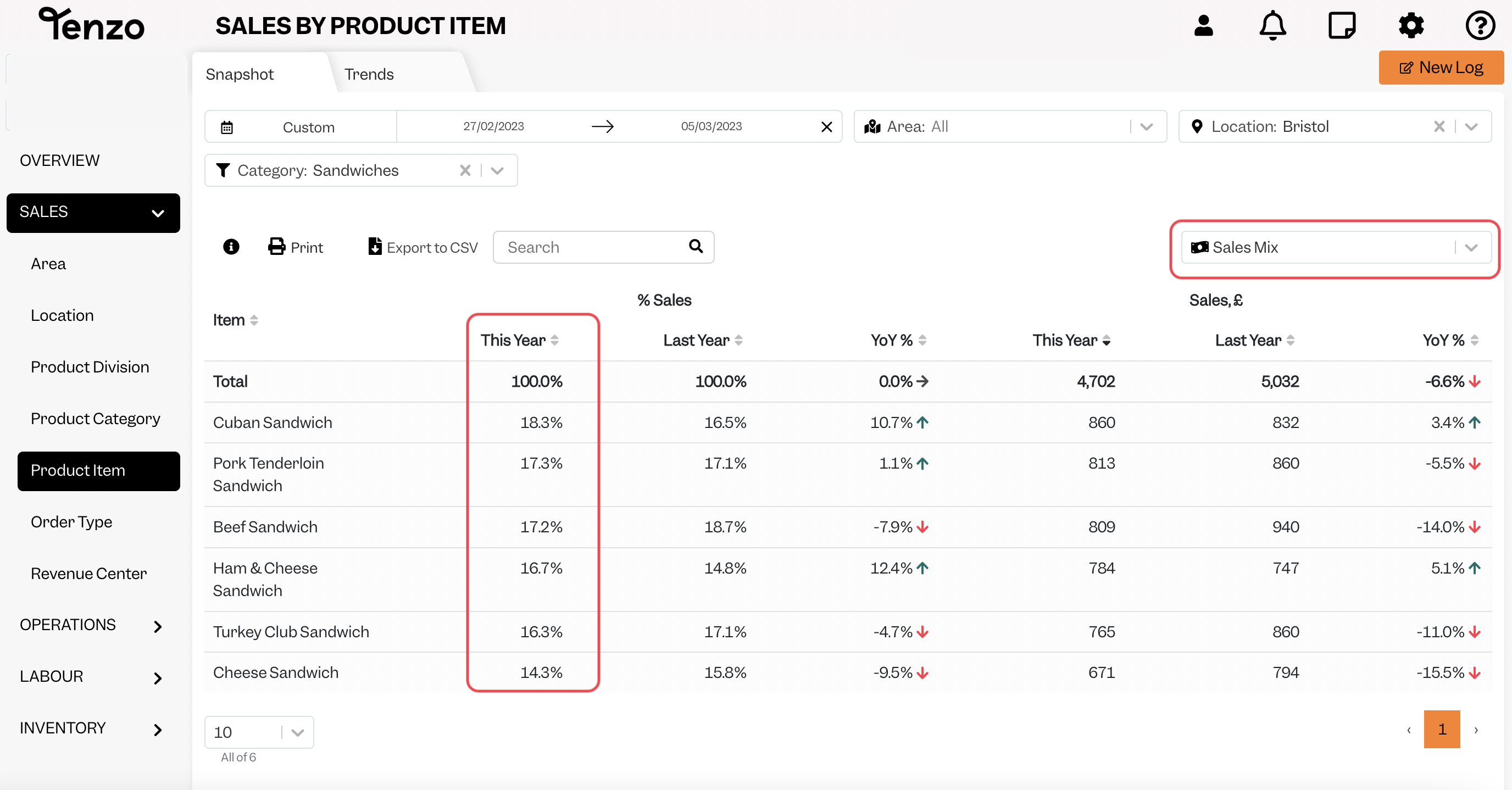Click the start date 27/02/2023

493,127
